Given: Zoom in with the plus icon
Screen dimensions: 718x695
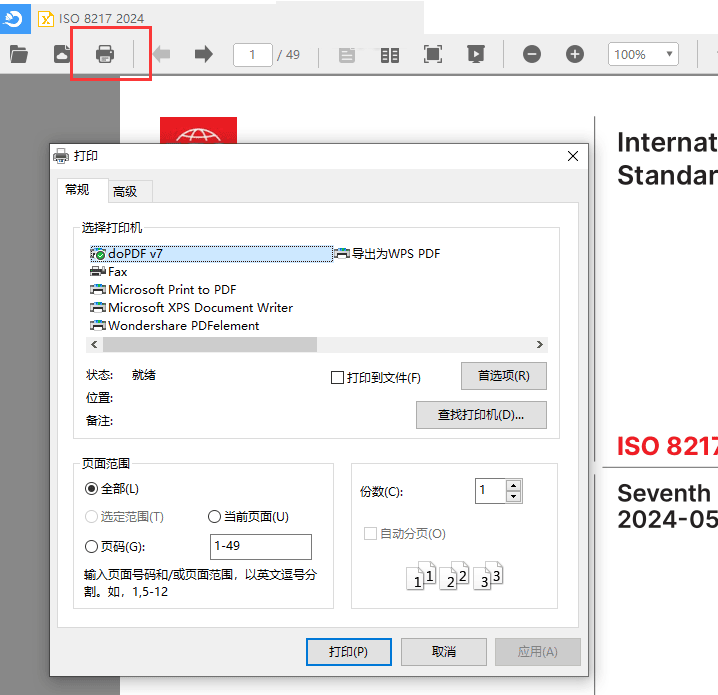Looking at the screenshot, I should 575,55.
